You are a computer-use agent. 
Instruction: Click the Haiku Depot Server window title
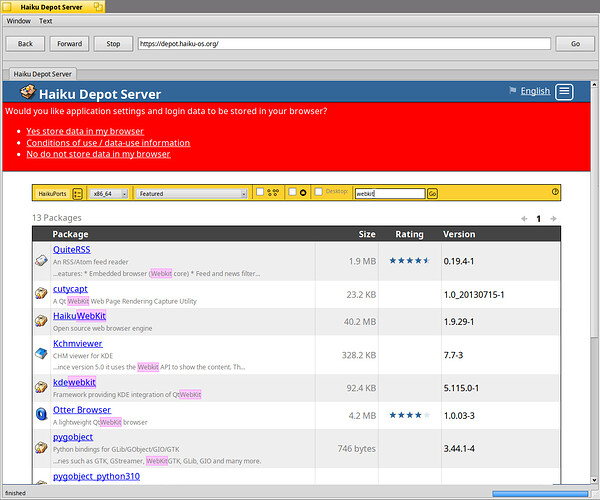click(x=51, y=7)
